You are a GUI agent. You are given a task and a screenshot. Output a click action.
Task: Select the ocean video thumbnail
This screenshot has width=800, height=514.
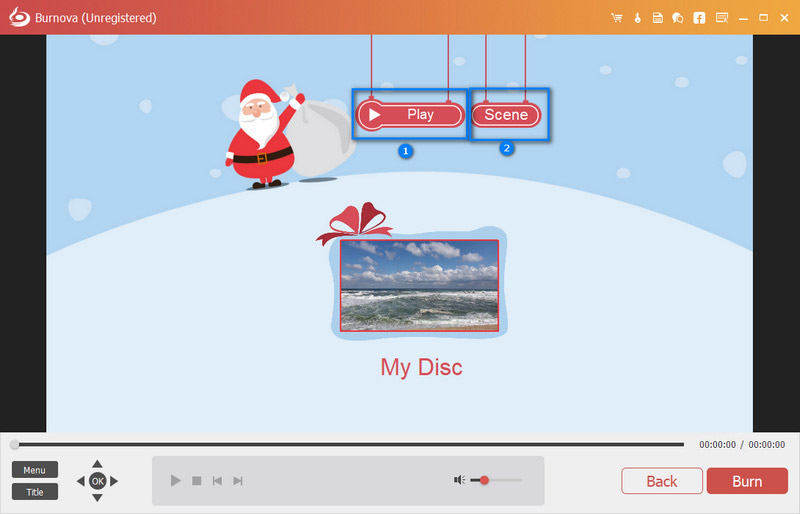pyautogui.click(x=419, y=285)
